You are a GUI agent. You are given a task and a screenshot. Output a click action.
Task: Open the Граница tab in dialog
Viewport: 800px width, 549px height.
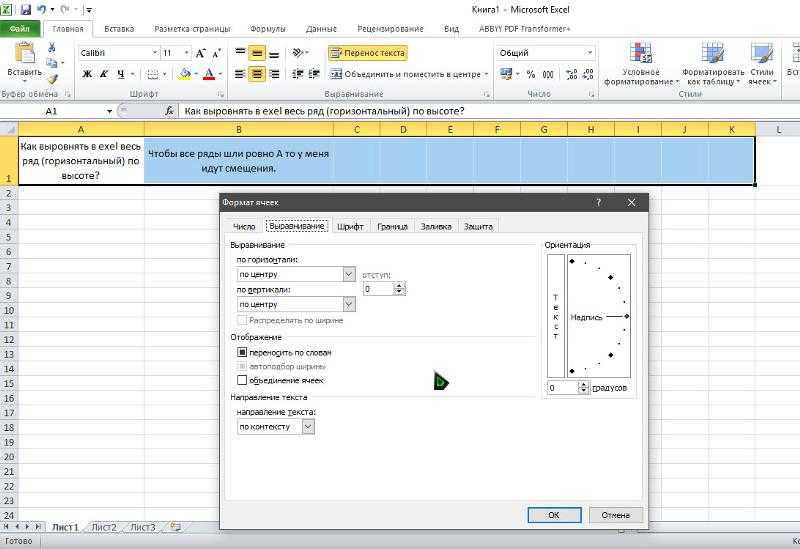pyautogui.click(x=392, y=227)
